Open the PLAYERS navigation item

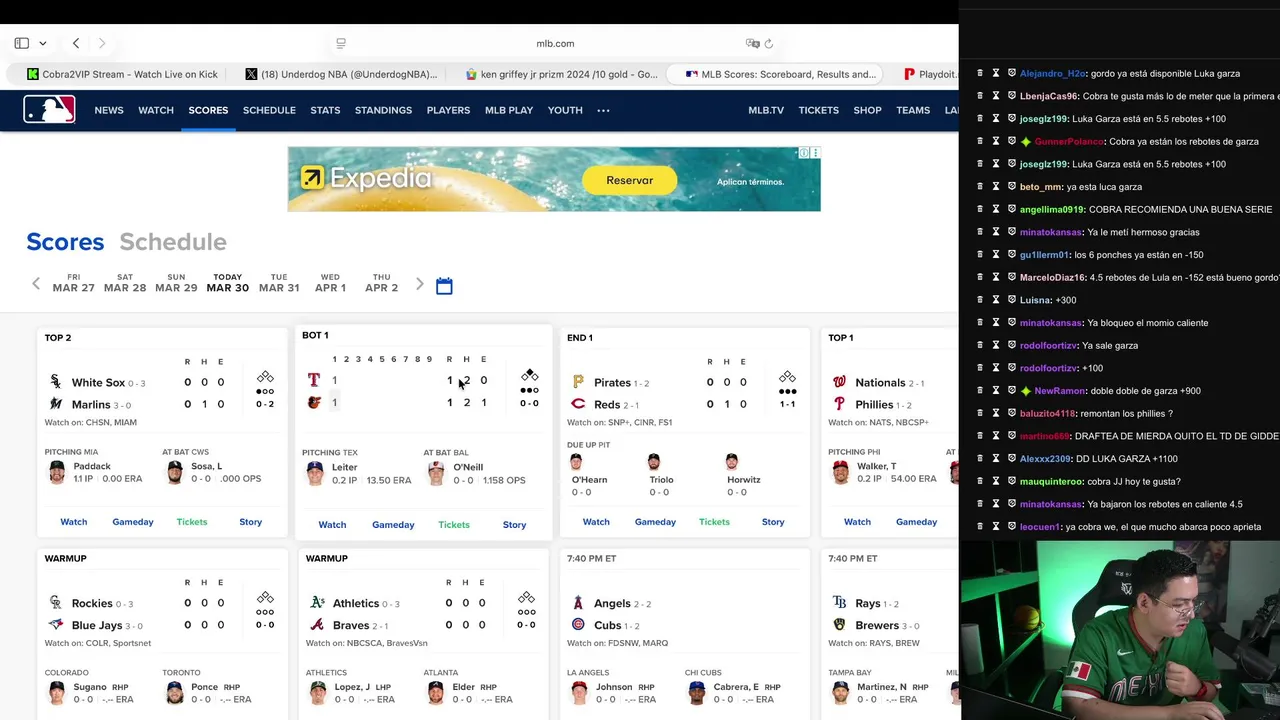tap(448, 110)
